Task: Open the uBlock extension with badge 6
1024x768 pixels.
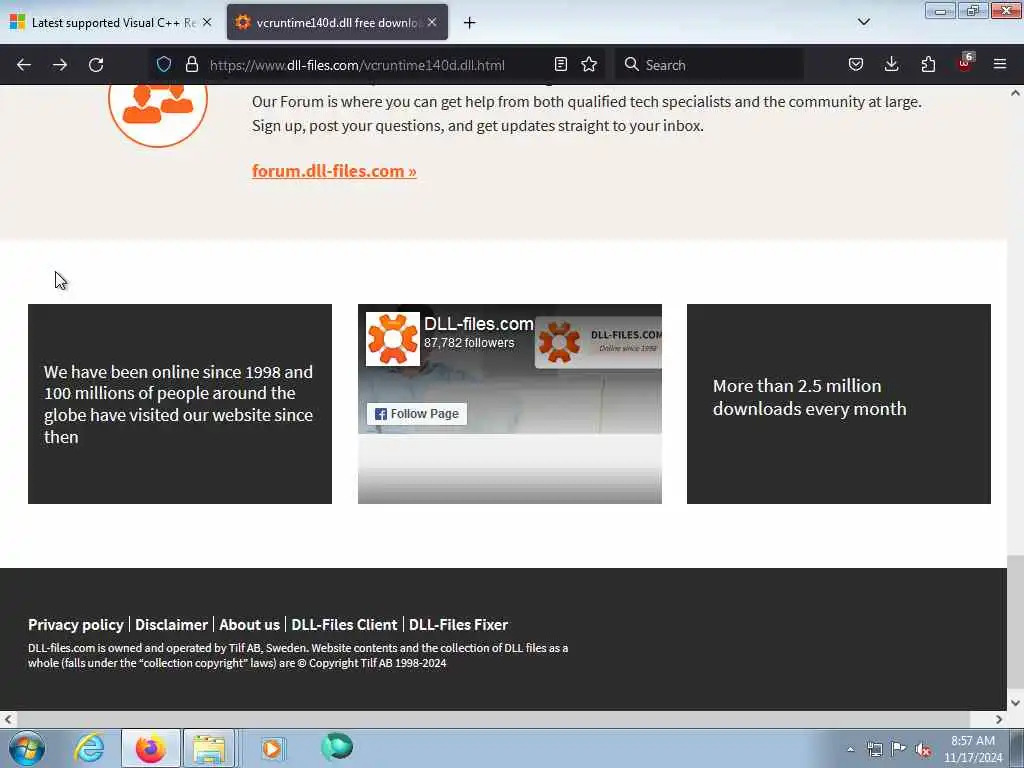Action: point(965,63)
